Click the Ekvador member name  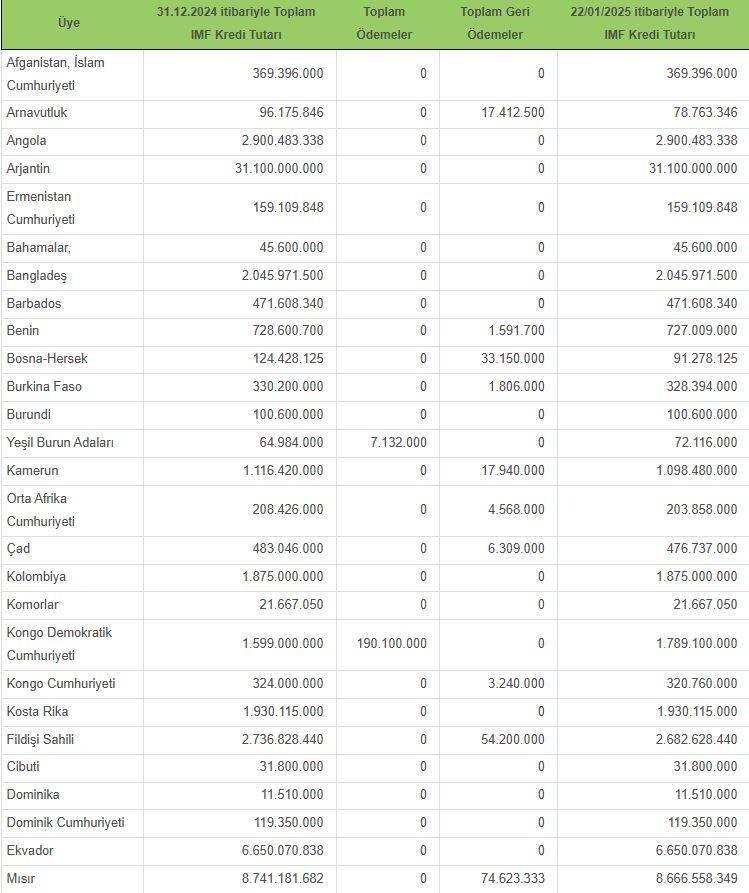[30, 850]
